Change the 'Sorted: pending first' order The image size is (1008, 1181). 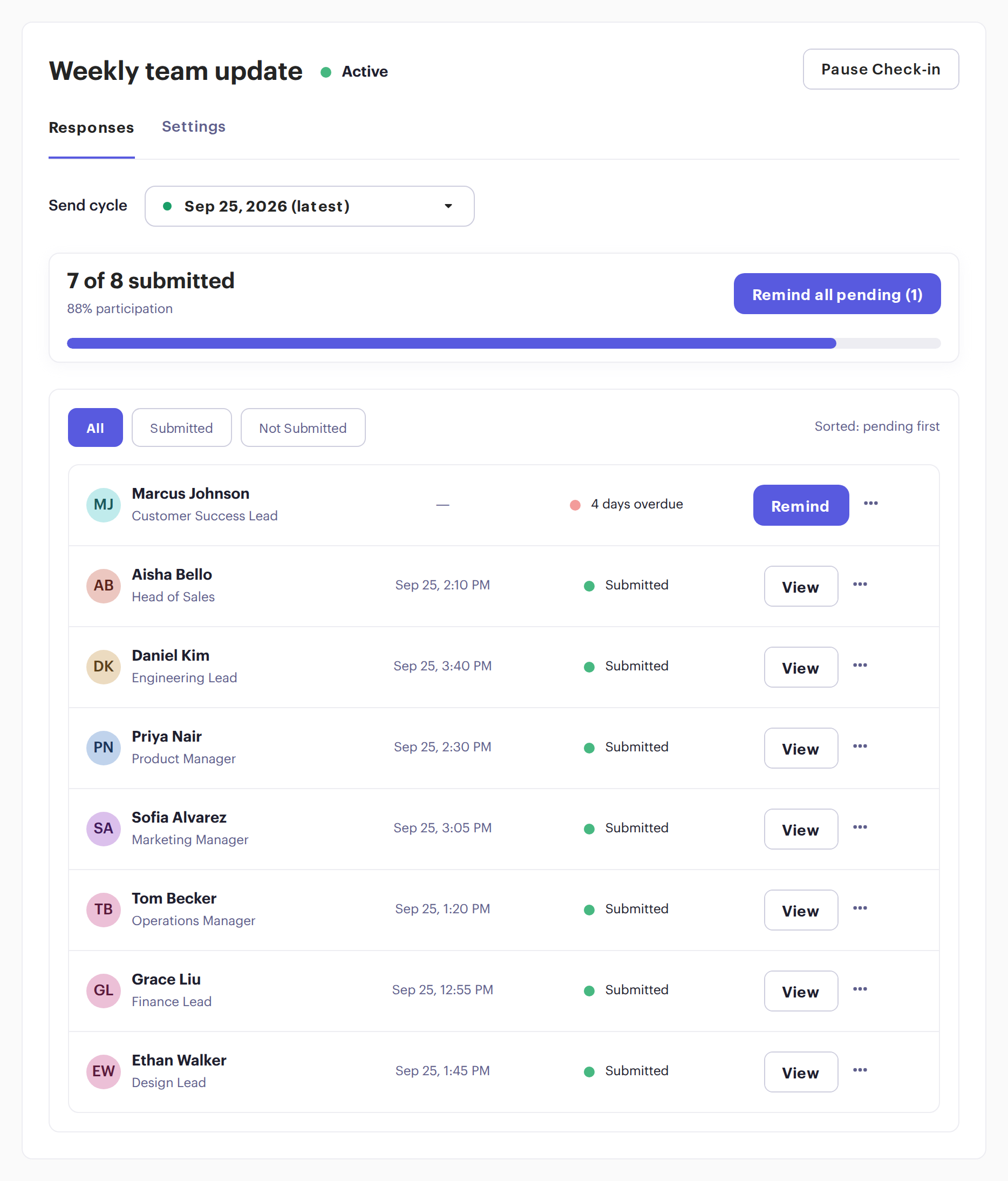pyautogui.click(x=876, y=426)
